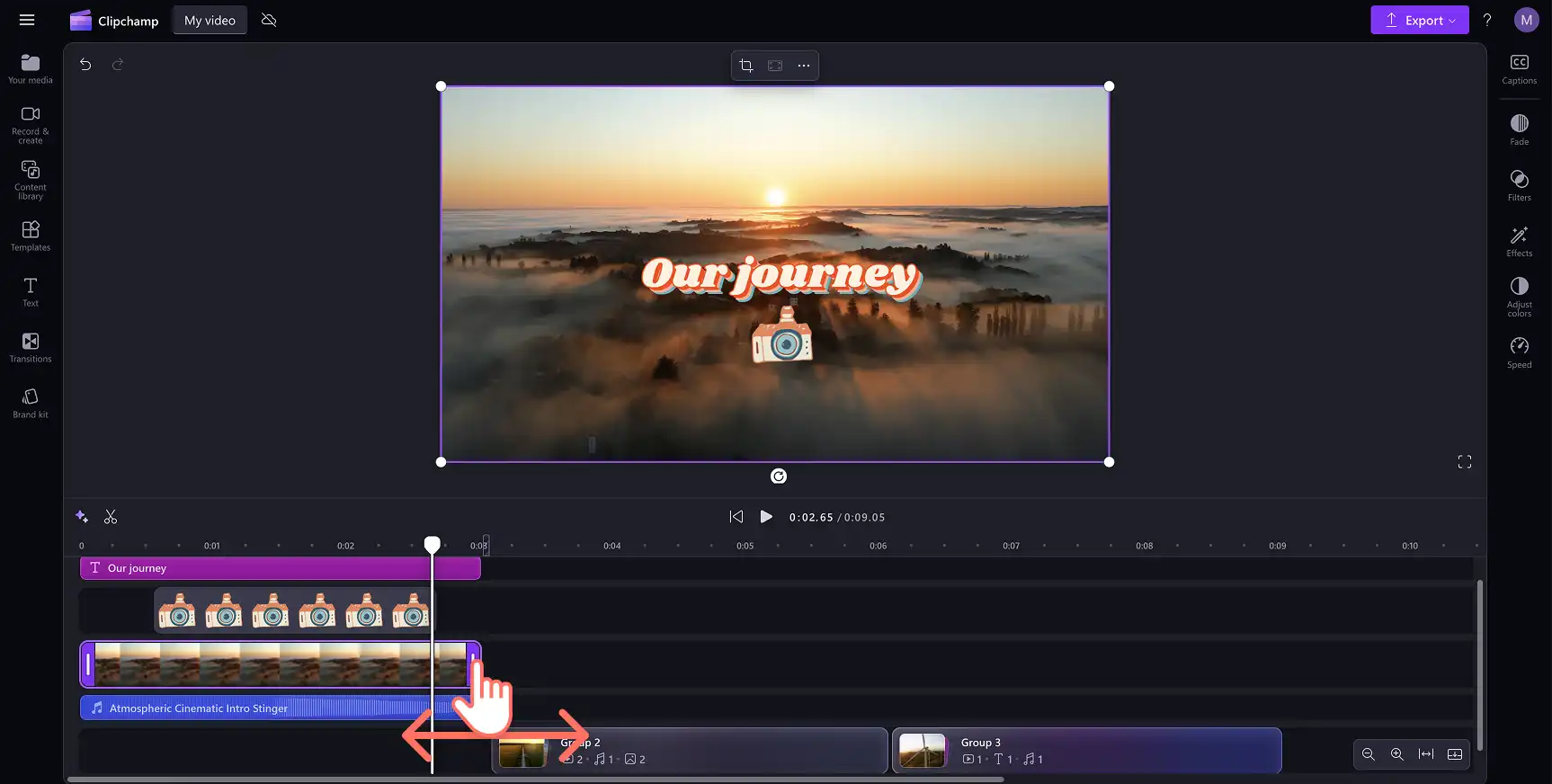Click the split scissors tool
This screenshot has width=1552, height=784.
[x=111, y=517]
